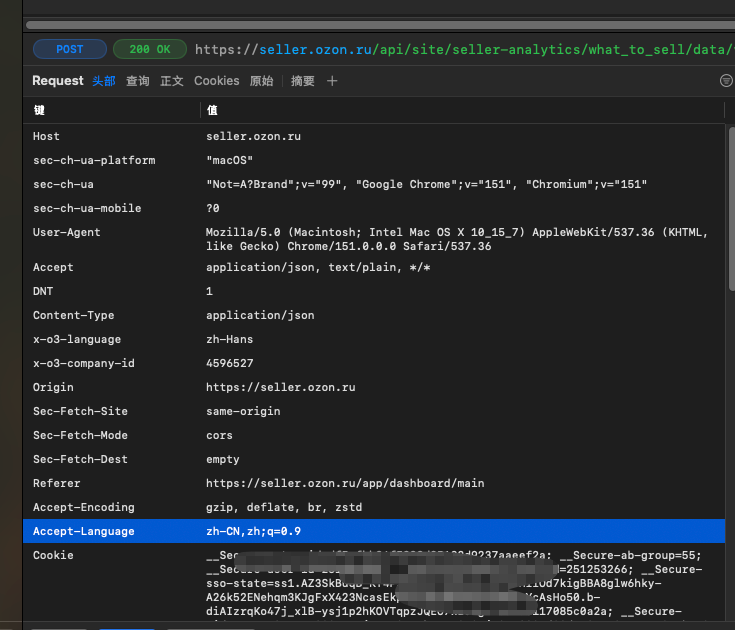Switch to the Cookies tab

tap(217, 81)
